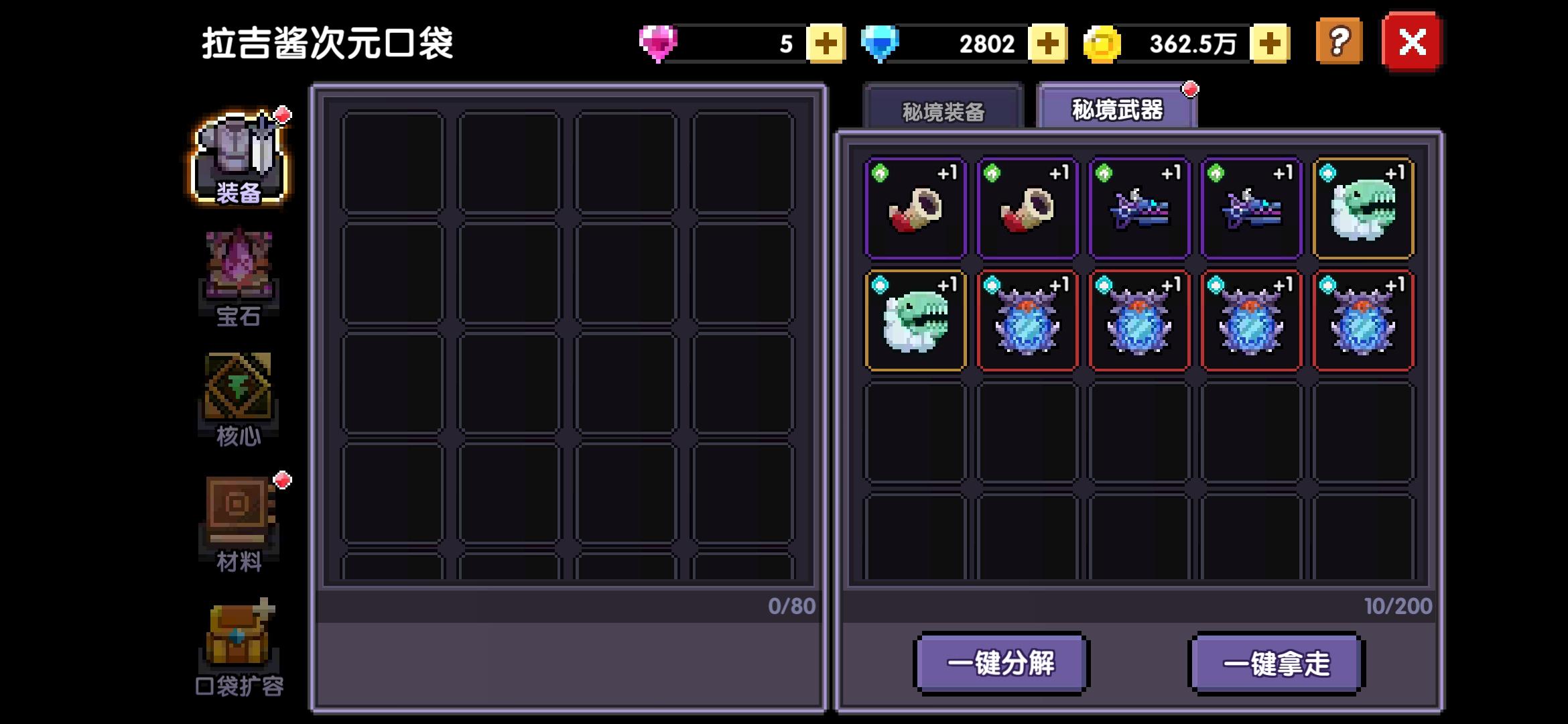Add more pink gems with plus button
Image resolution: width=1568 pixels, height=724 pixels.
[x=826, y=44]
